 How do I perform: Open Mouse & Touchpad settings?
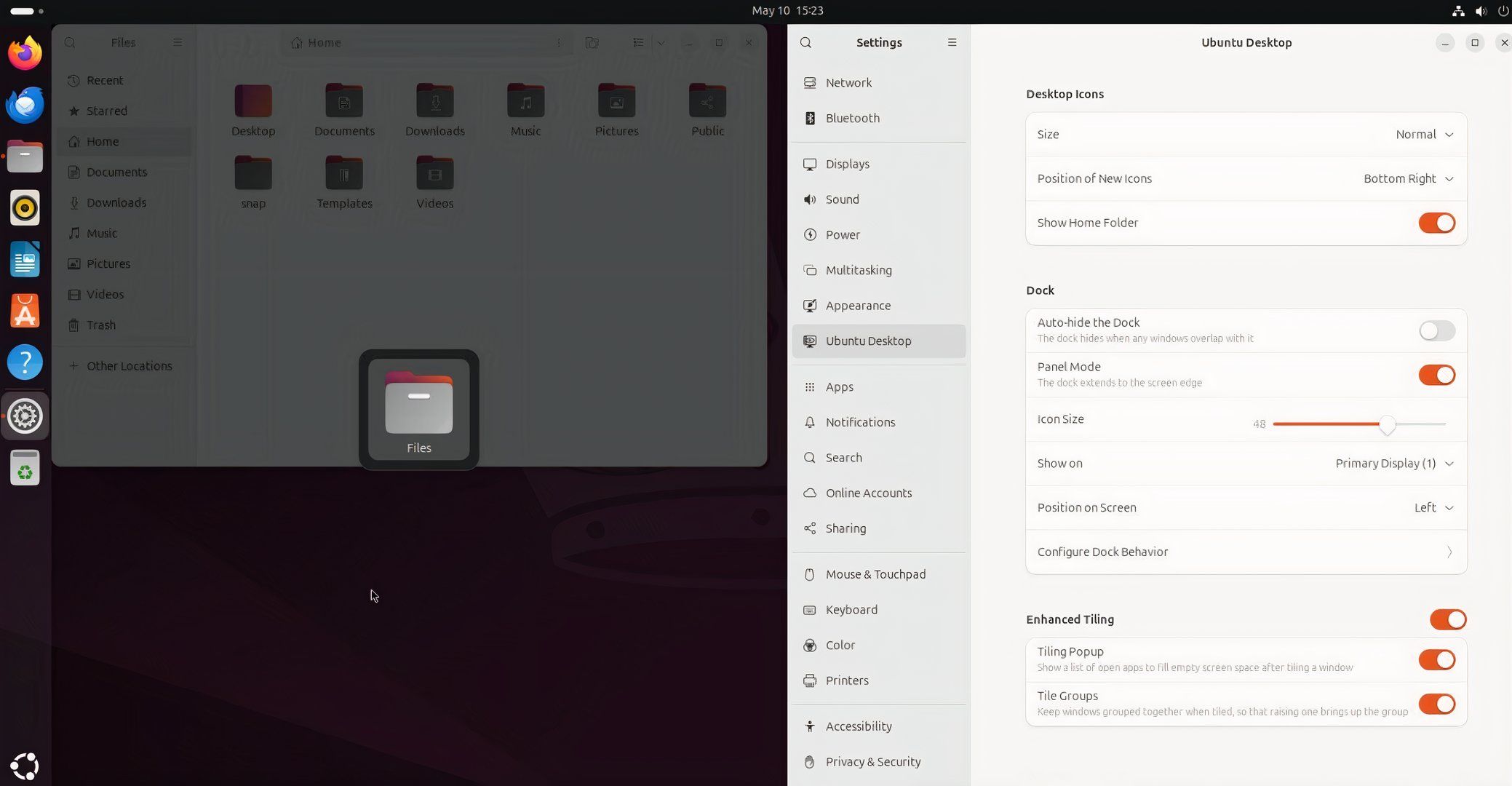879,574
